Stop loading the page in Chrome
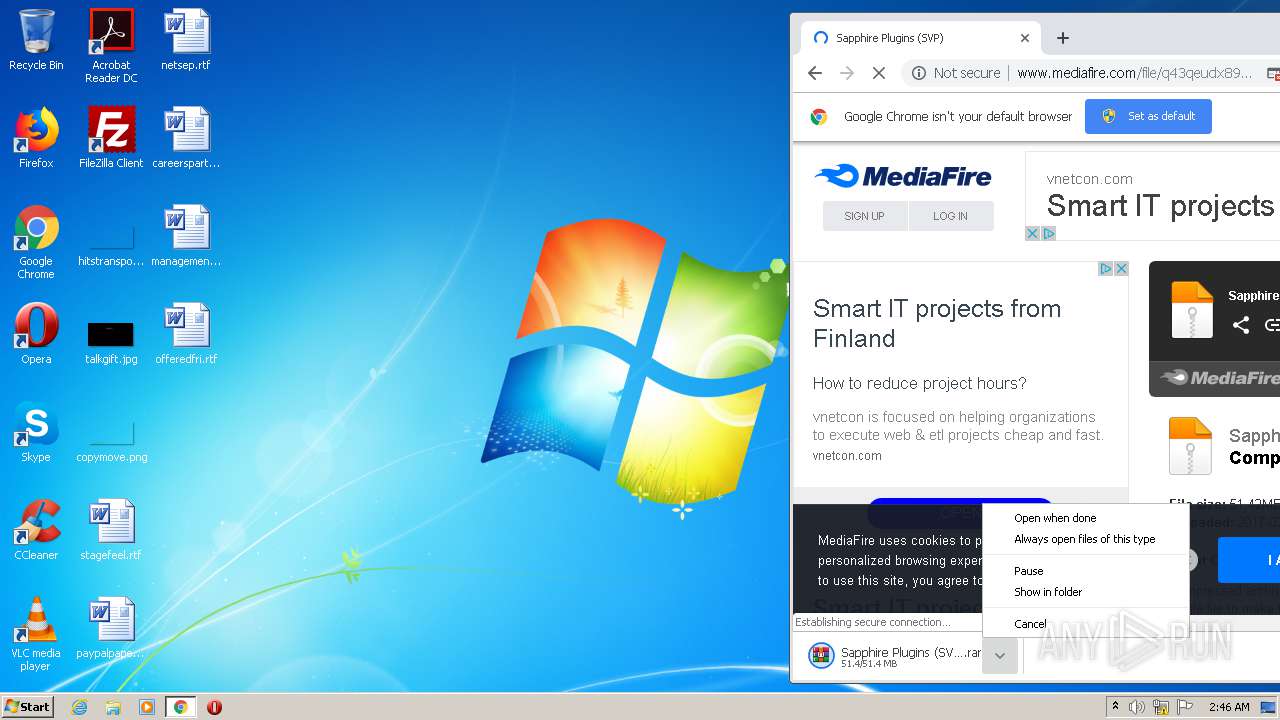Image resolution: width=1280 pixels, height=720 pixels. point(879,73)
